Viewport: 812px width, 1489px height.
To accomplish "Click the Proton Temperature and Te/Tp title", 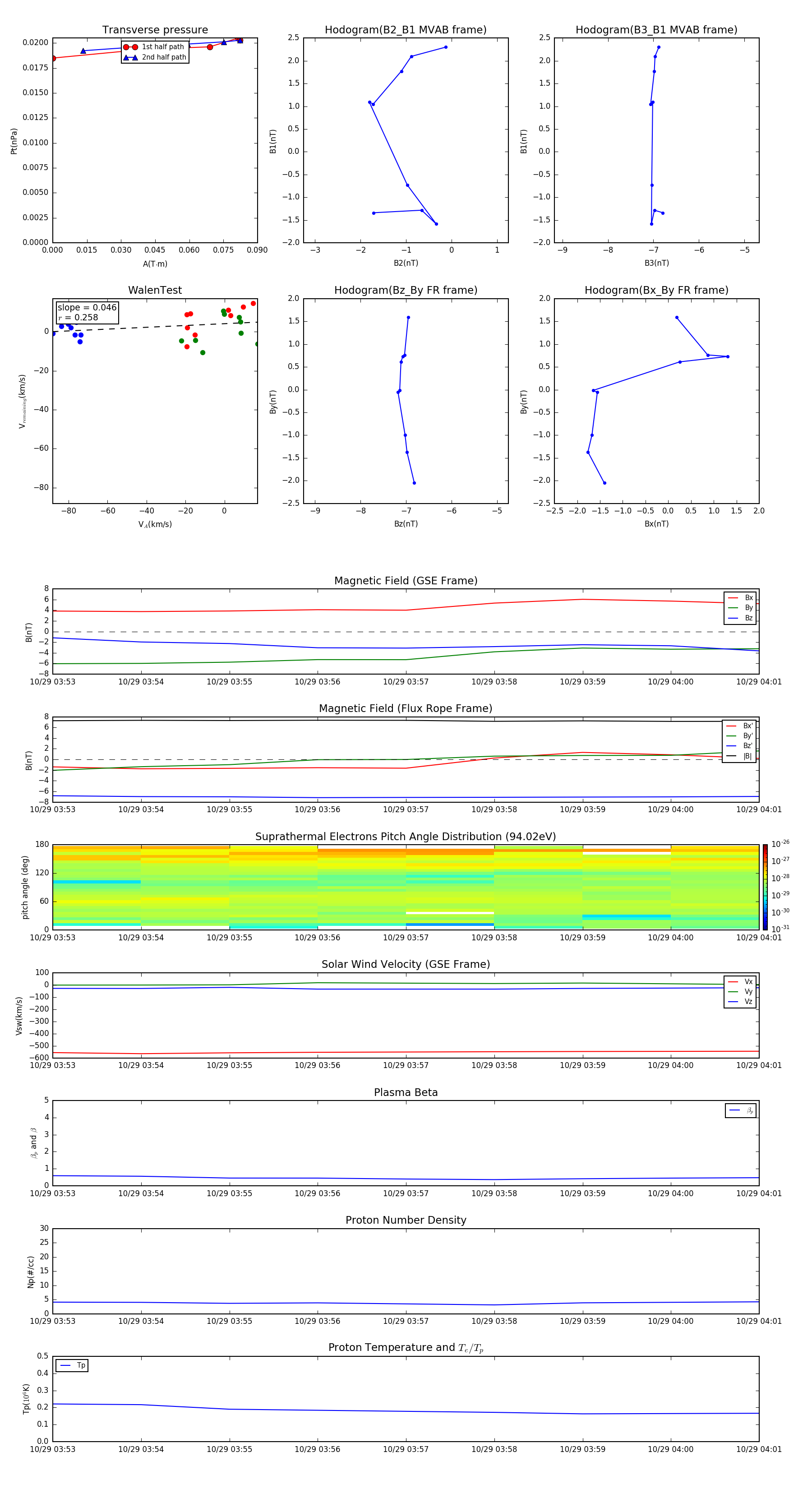I will 406,1348.
